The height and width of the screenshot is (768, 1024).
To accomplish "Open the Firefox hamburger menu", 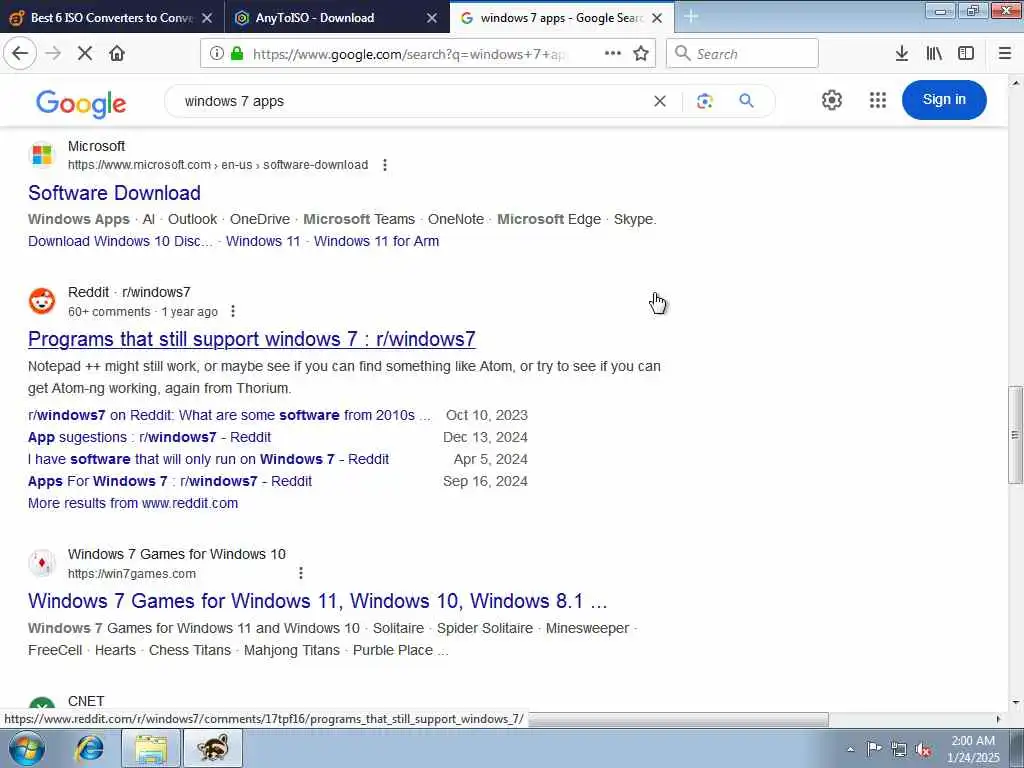I will point(1004,54).
